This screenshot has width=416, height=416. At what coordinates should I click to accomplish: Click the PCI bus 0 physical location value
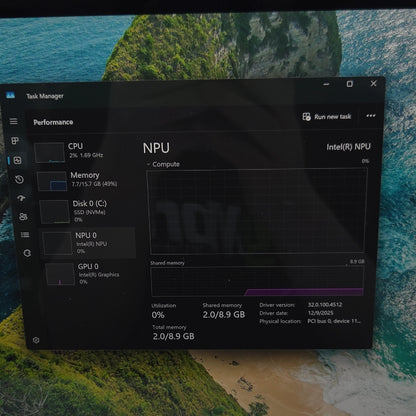(x=334, y=321)
